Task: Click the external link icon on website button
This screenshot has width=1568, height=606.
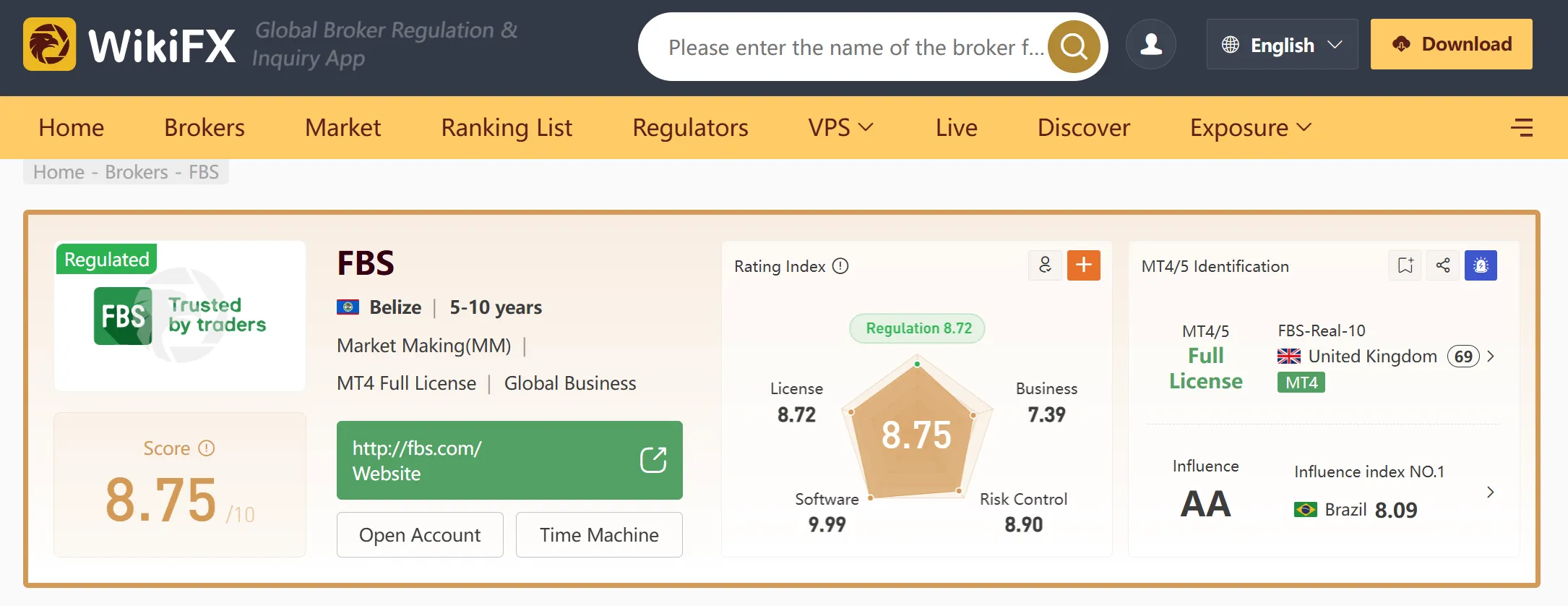Action: tap(653, 460)
